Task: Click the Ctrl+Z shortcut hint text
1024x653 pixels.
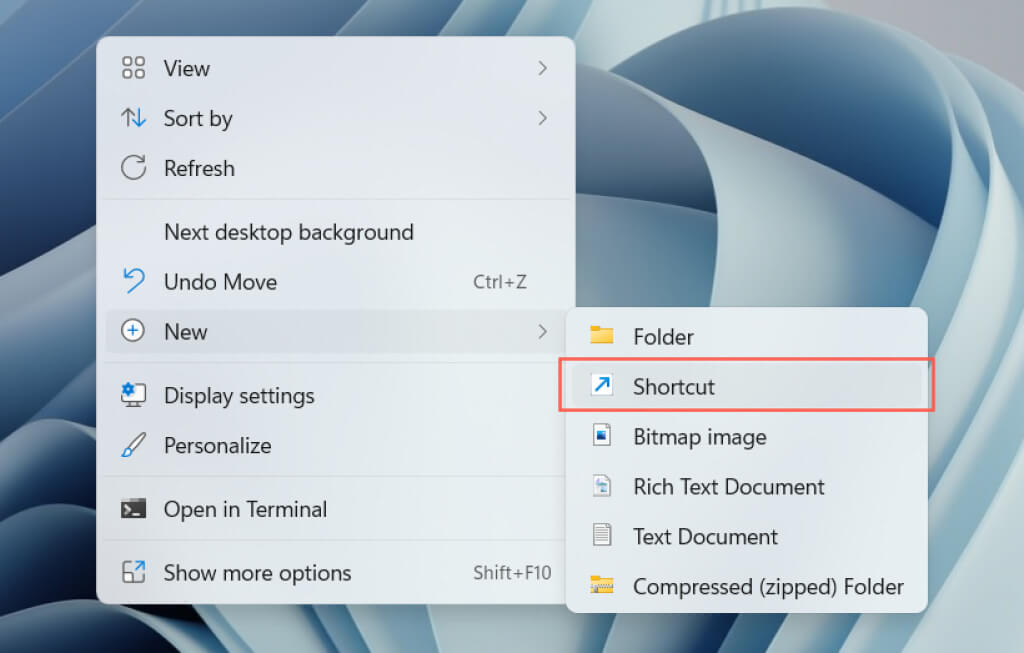Action: pos(500,281)
